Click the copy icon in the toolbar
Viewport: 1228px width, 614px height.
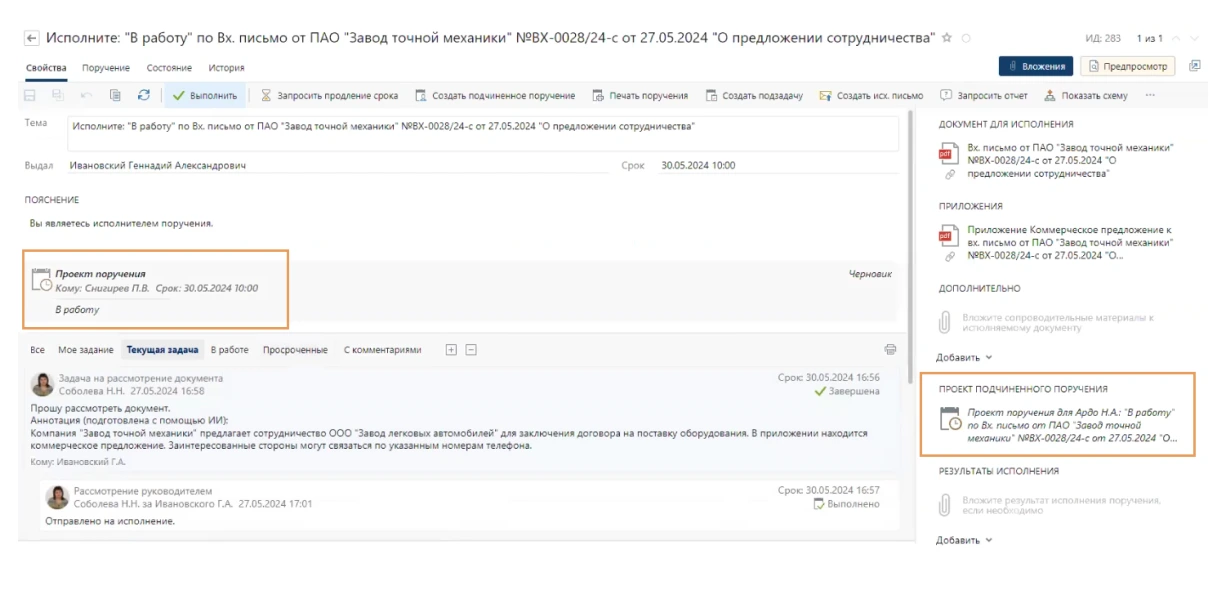[x=115, y=96]
